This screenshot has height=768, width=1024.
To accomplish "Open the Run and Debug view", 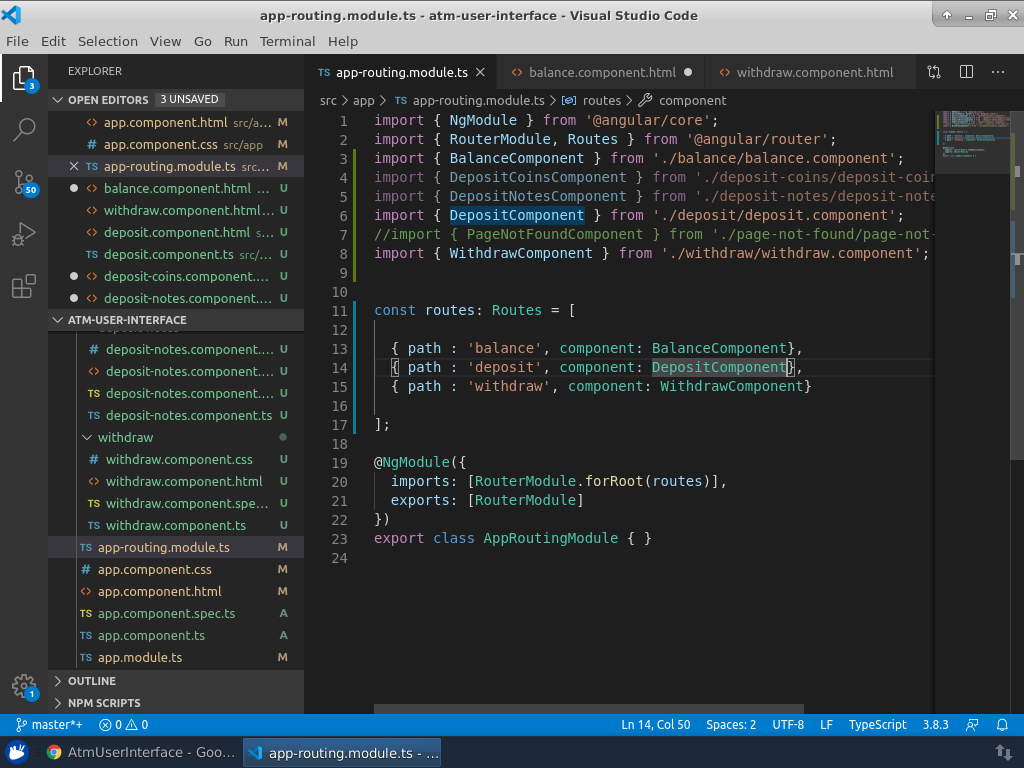I will (24, 235).
